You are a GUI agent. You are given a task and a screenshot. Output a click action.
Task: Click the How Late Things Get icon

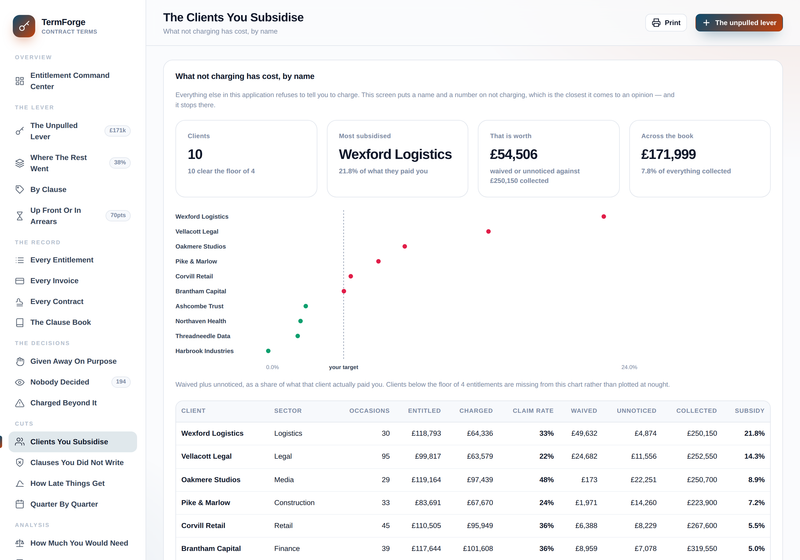[19, 483]
